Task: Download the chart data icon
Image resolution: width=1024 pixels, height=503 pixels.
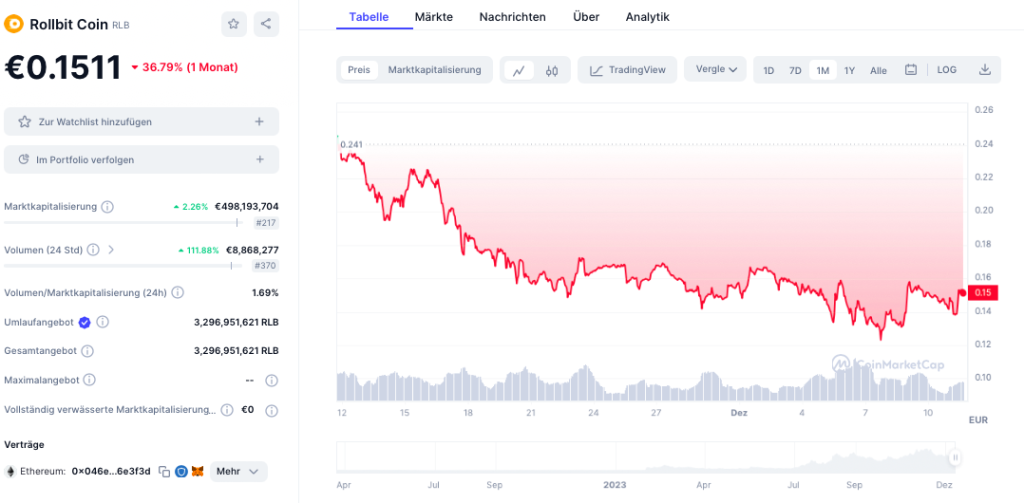Action: pyautogui.click(x=985, y=70)
